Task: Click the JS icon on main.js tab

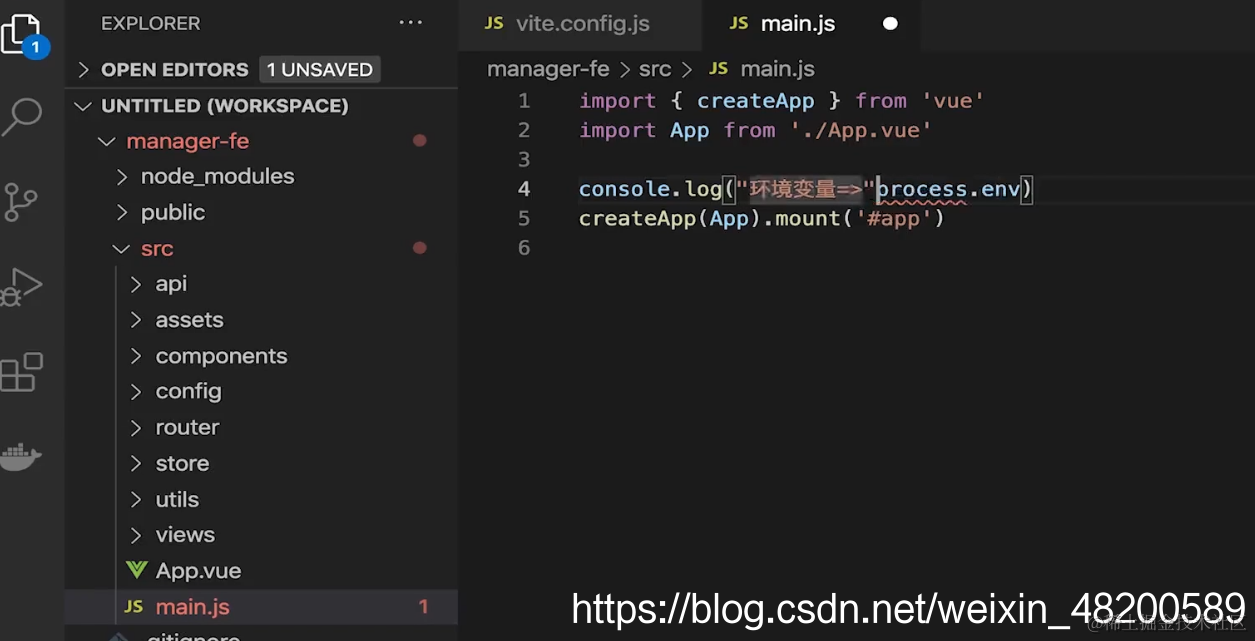Action: pos(739,23)
